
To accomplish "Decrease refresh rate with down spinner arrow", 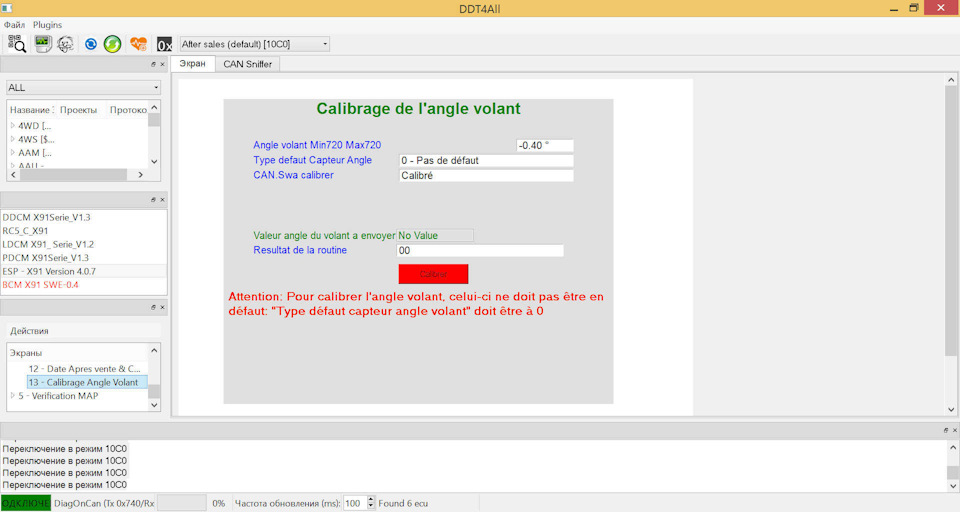I will click(x=370, y=507).
